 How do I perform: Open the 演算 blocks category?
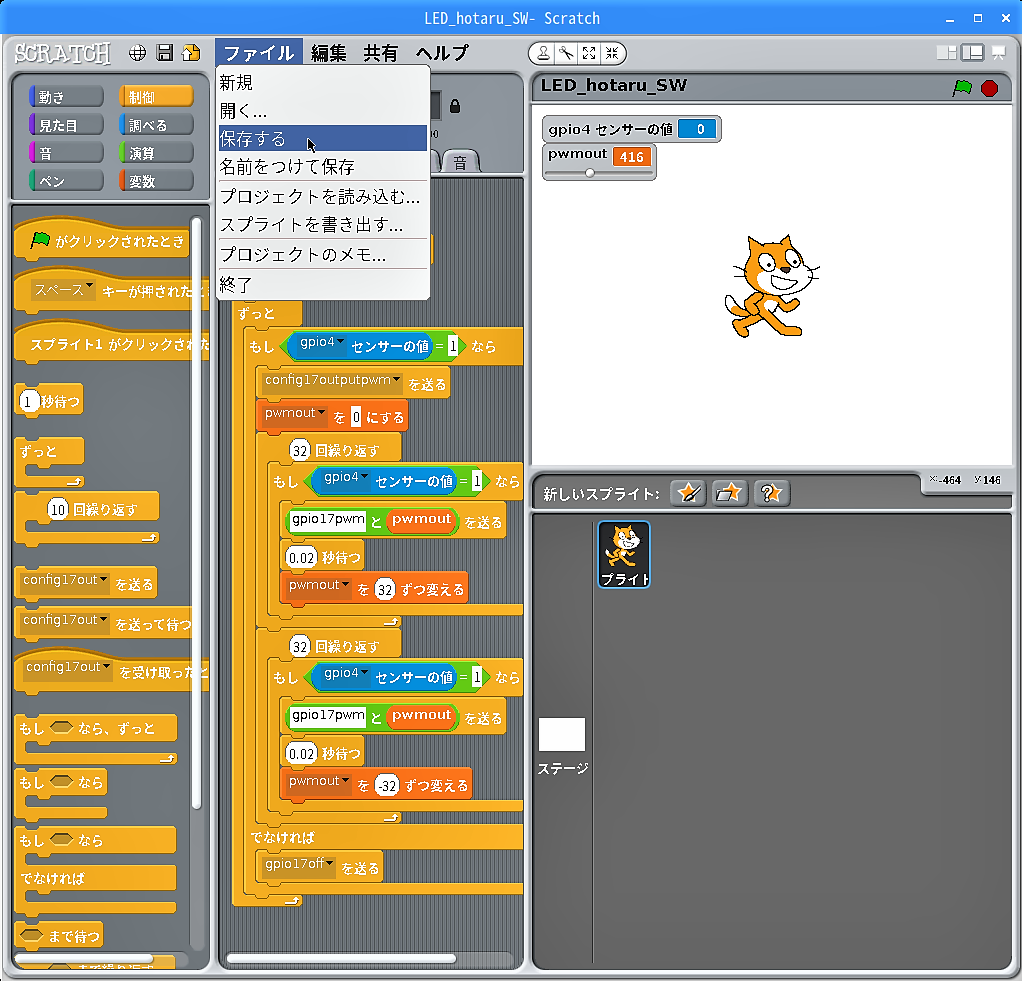(x=156, y=153)
